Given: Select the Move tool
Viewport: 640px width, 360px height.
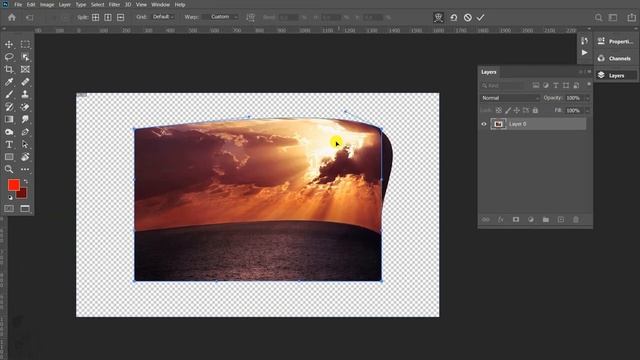Looking at the screenshot, I should 9,44.
